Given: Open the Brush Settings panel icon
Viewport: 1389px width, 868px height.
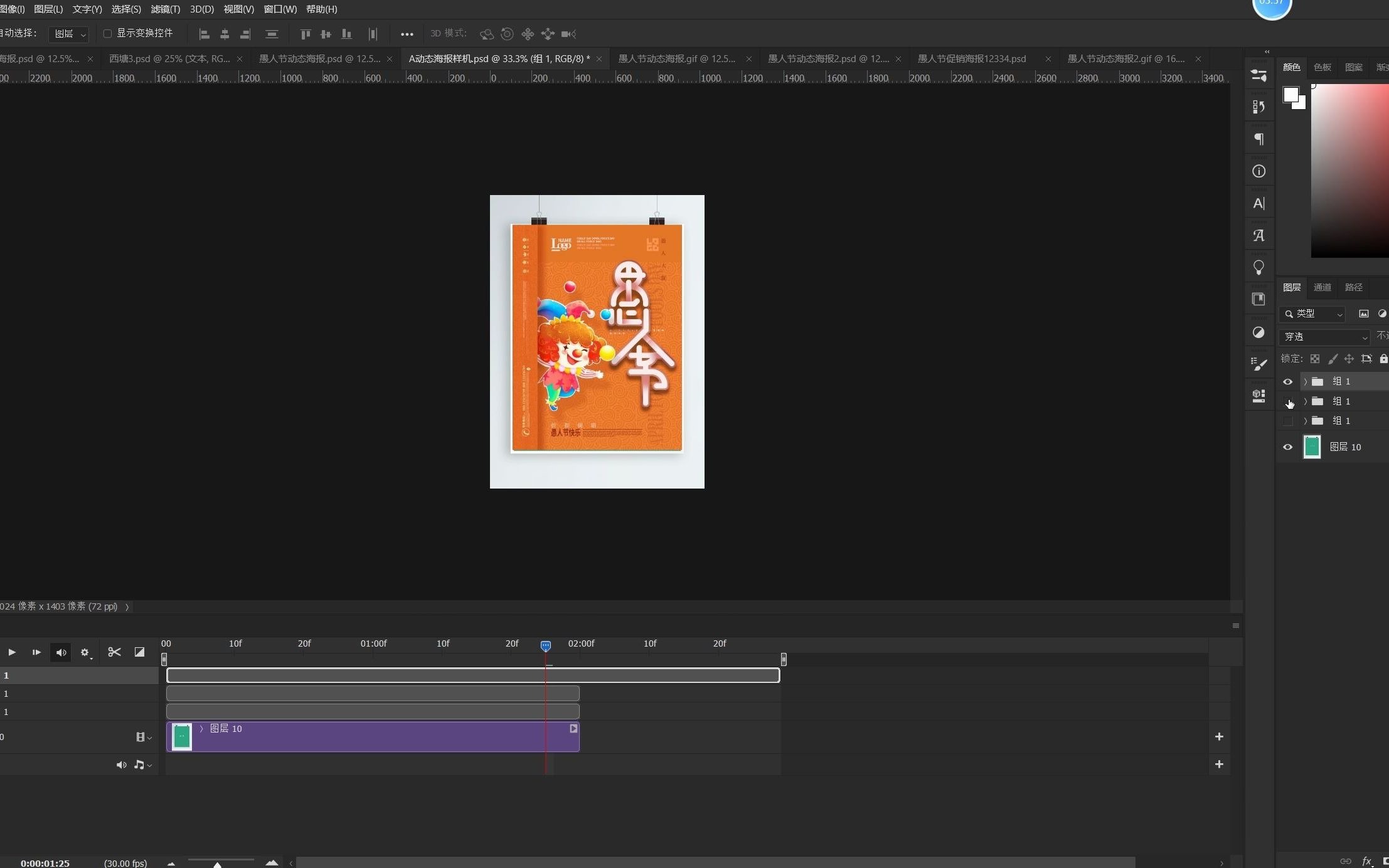Looking at the screenshot, I should point(1259,364).
